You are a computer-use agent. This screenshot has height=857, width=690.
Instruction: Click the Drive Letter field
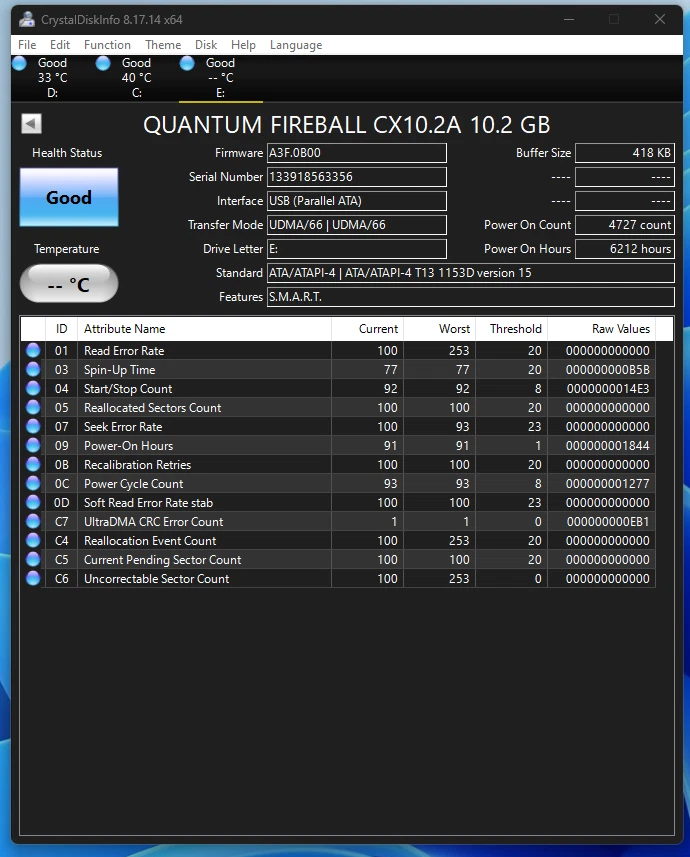point(356,249)
